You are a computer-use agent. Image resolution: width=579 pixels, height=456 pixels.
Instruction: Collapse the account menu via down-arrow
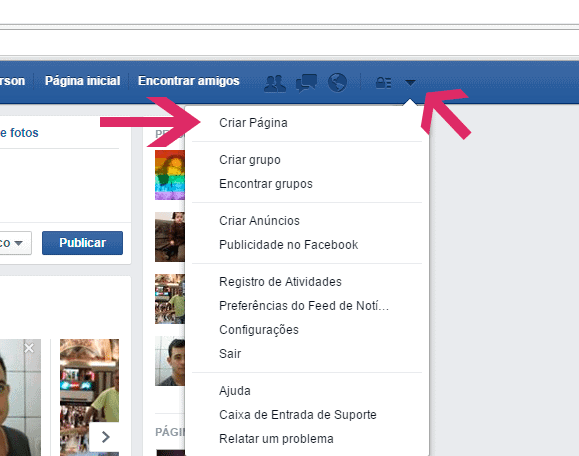tap(410, 83)
